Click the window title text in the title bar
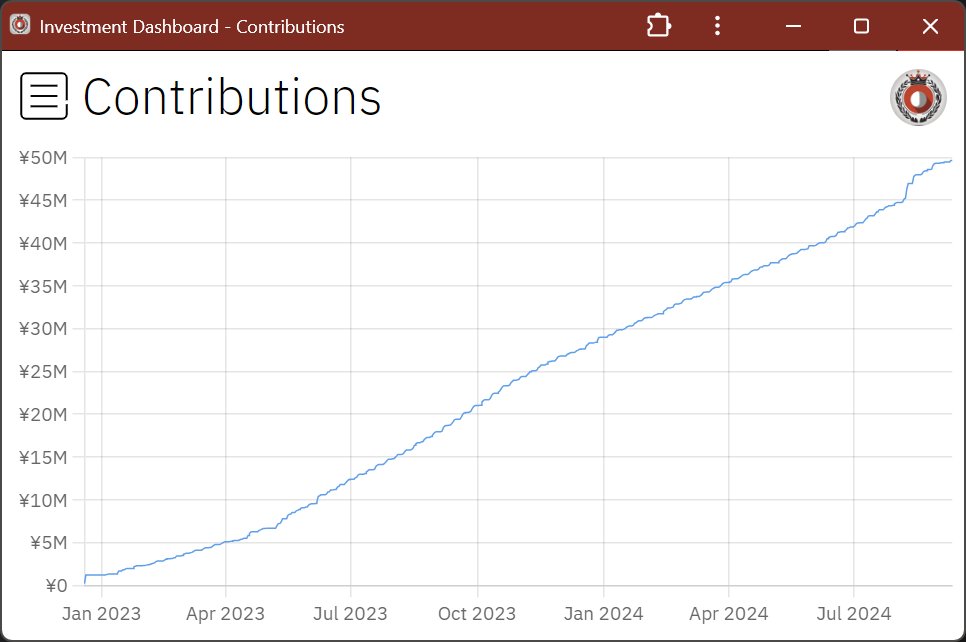Image resolution: width=966 pixels, height=642 pixels. point(192,27)
